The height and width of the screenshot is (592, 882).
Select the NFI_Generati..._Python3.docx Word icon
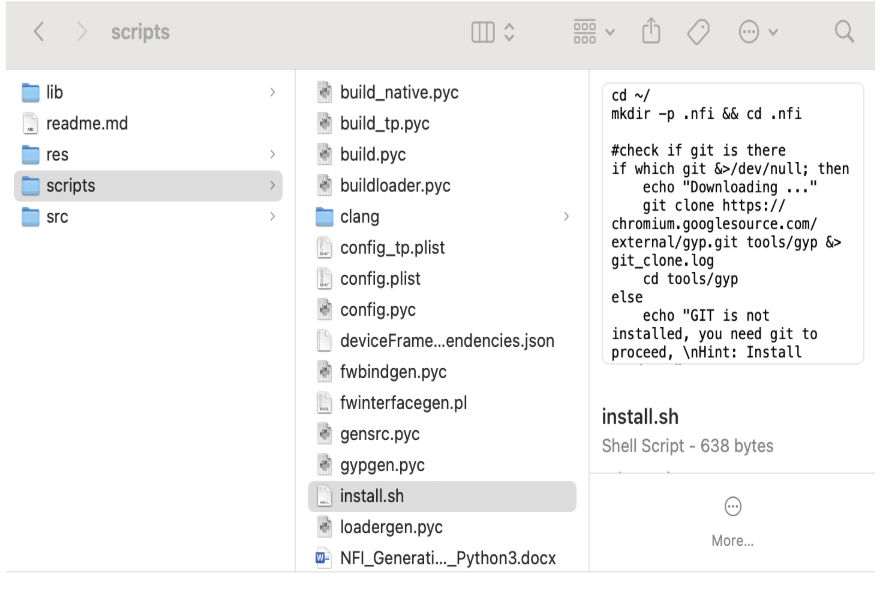click(x=323, y=558)
